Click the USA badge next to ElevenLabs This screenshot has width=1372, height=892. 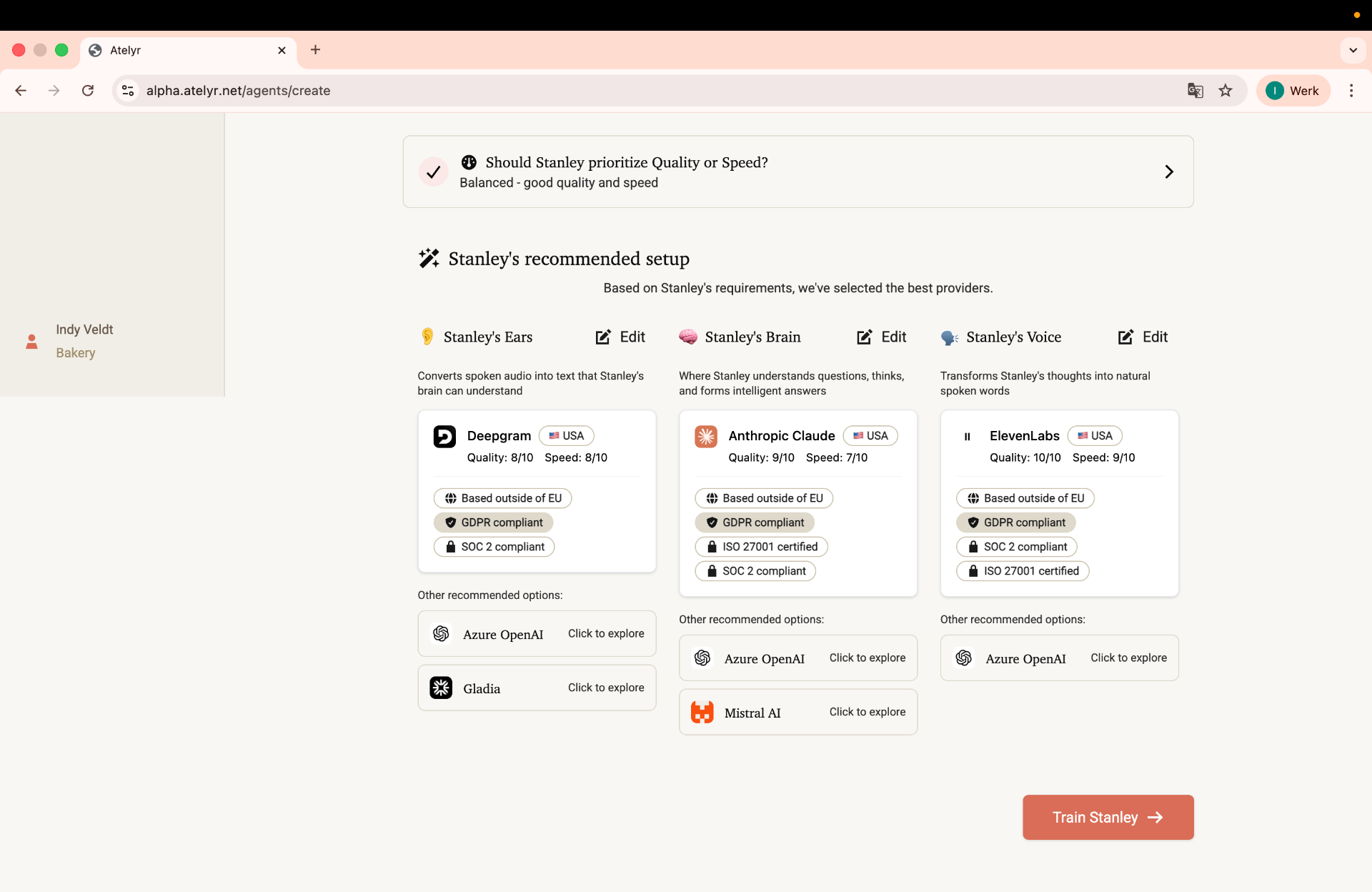click(x=1095, y=435)
